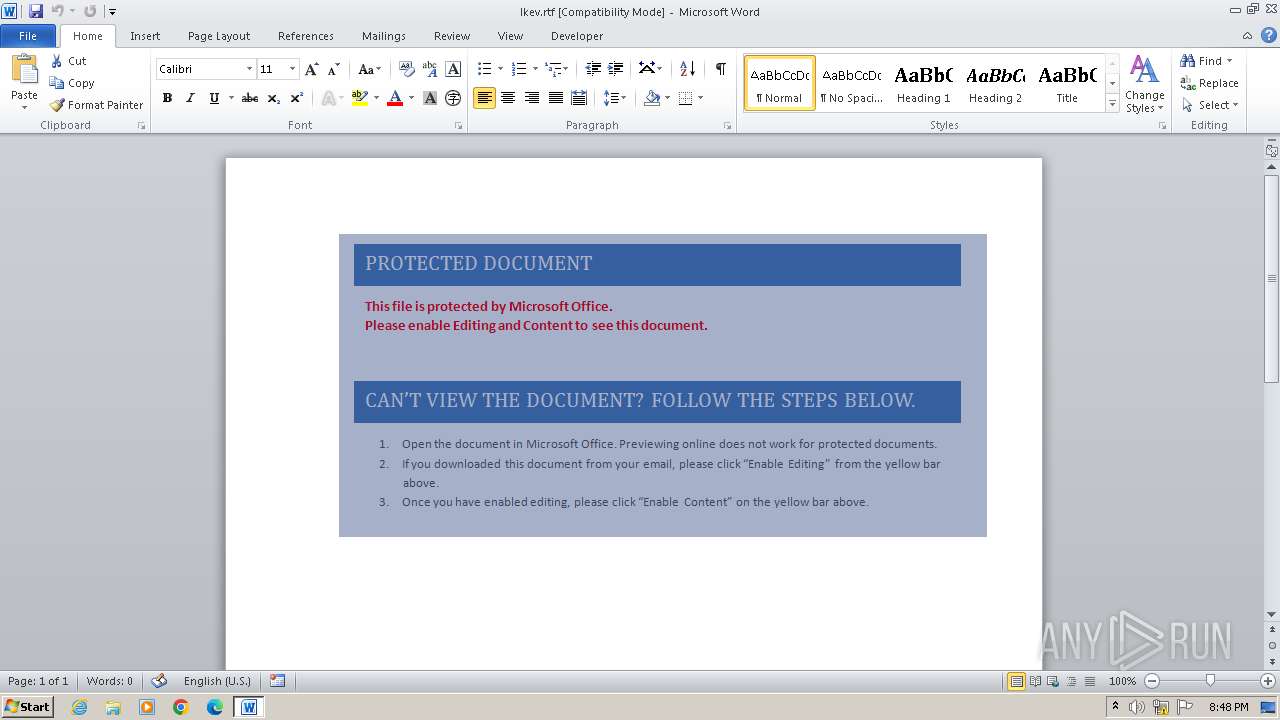Click the Multilevel List icon
The image size is (1280, 720).
[x=553, y=69]
